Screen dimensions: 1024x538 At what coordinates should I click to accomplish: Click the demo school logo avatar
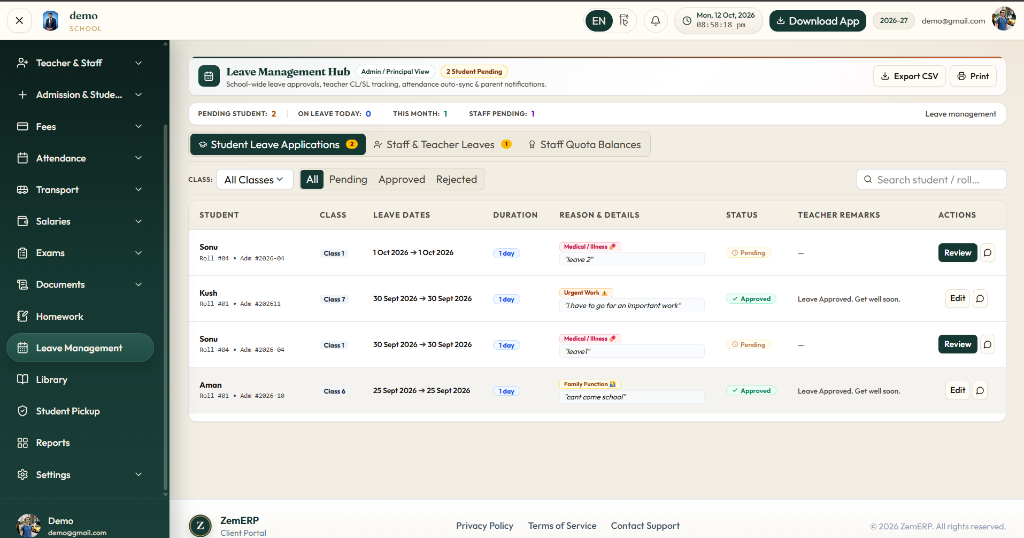pyautogui.click(x=50, y=21)
